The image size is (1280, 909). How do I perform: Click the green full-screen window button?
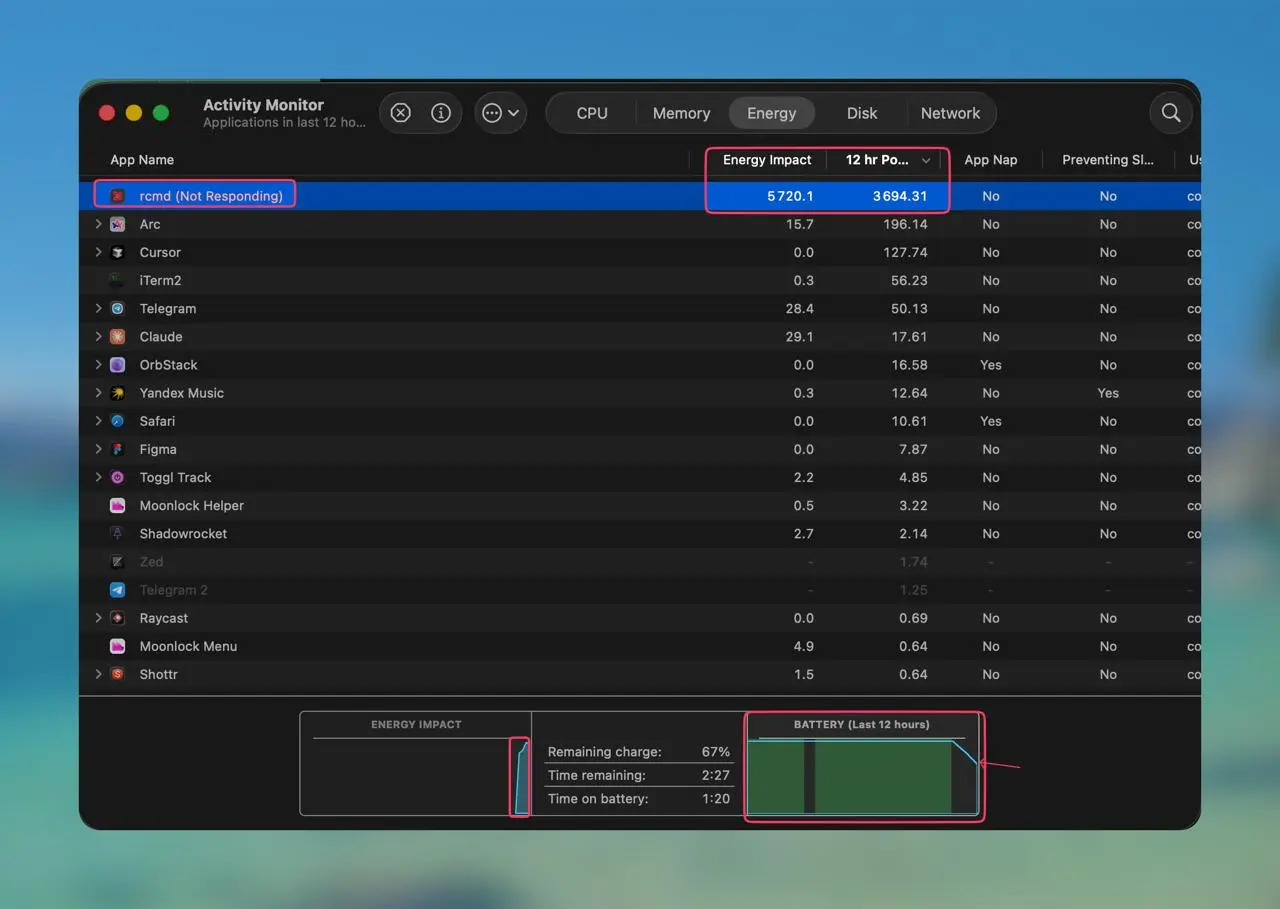[160, 113]
